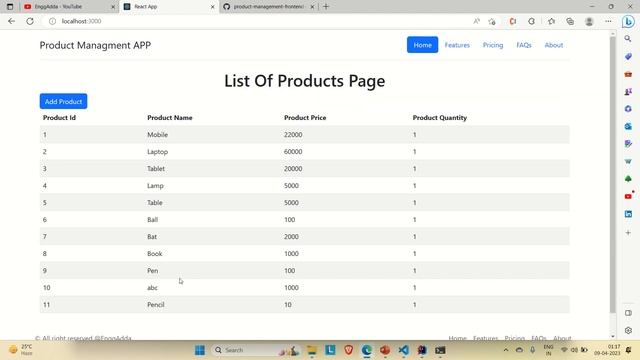
Task: Open the red YouTube sidebar icon
Action: 628,196
